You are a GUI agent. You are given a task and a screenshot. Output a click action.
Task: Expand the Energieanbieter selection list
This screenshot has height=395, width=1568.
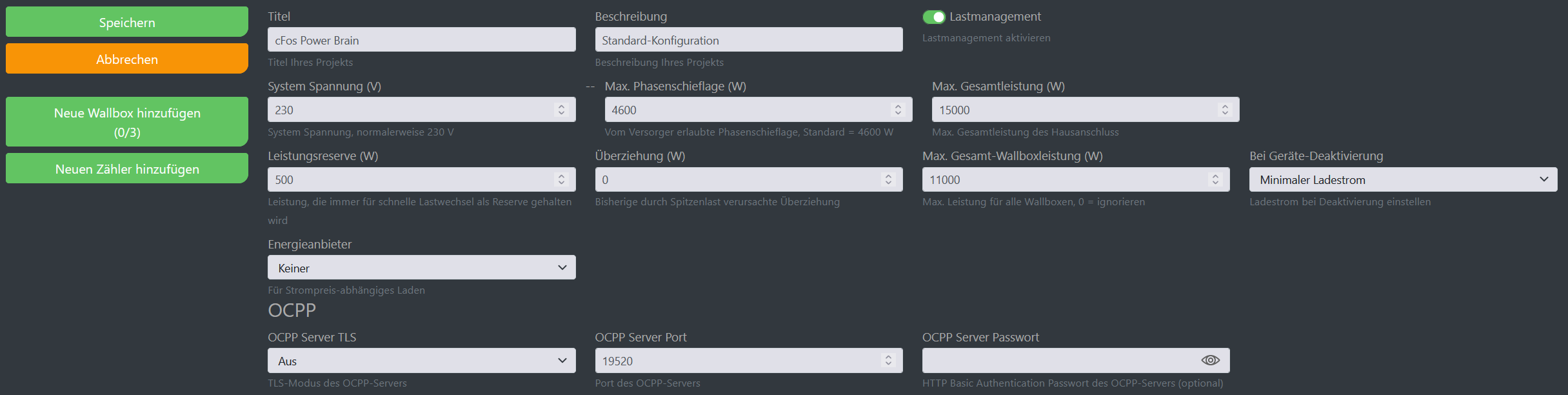pos(421,267)
